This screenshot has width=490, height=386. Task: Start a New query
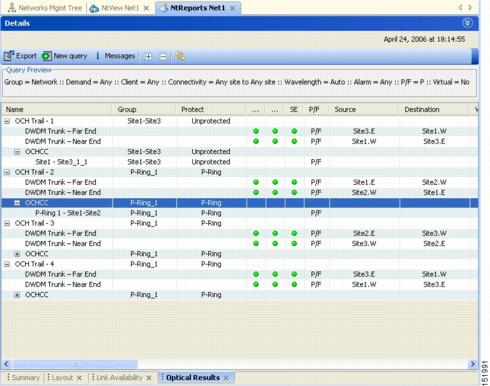64,56
